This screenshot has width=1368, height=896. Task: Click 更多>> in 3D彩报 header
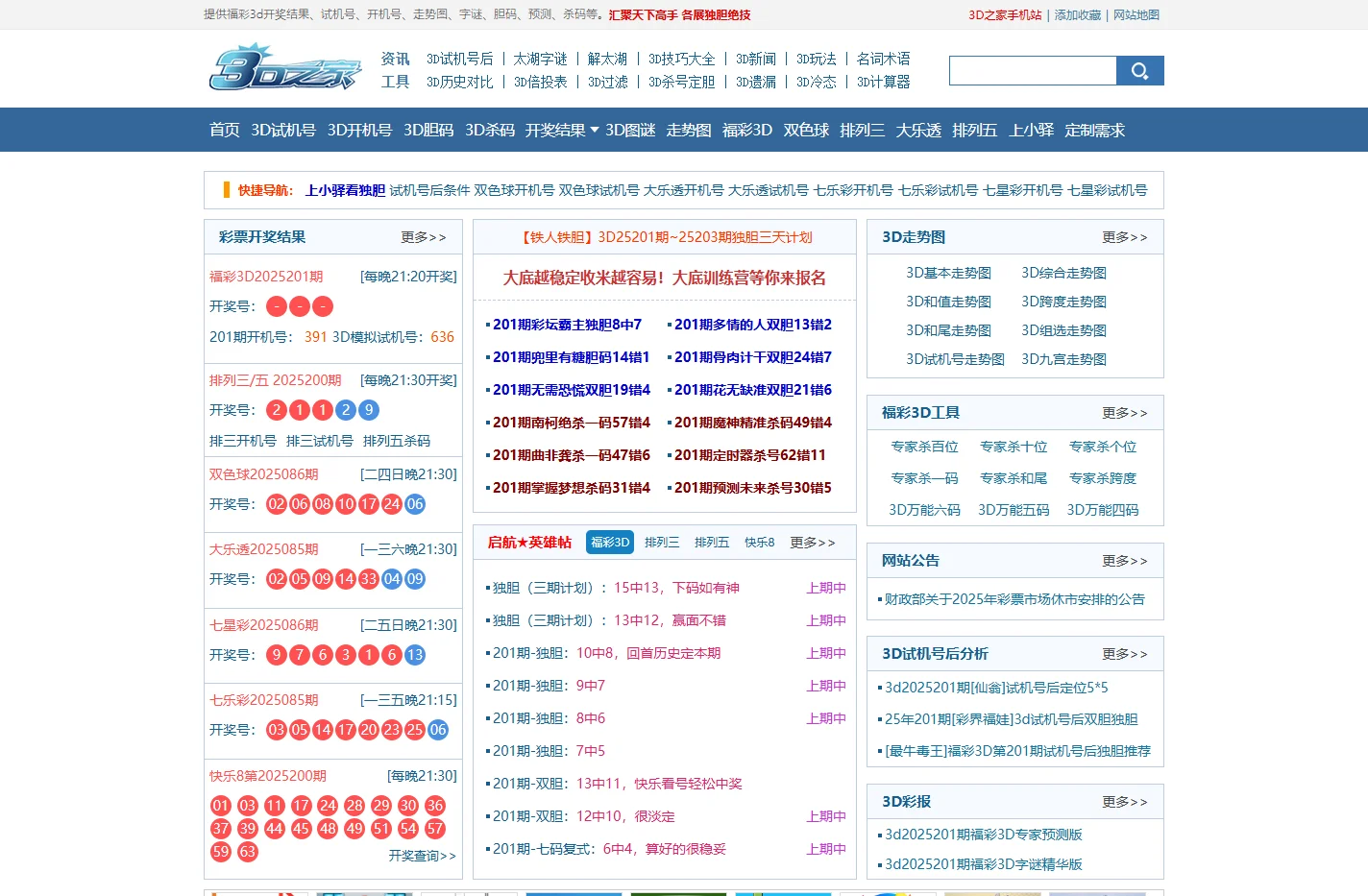click(1125, 802)
